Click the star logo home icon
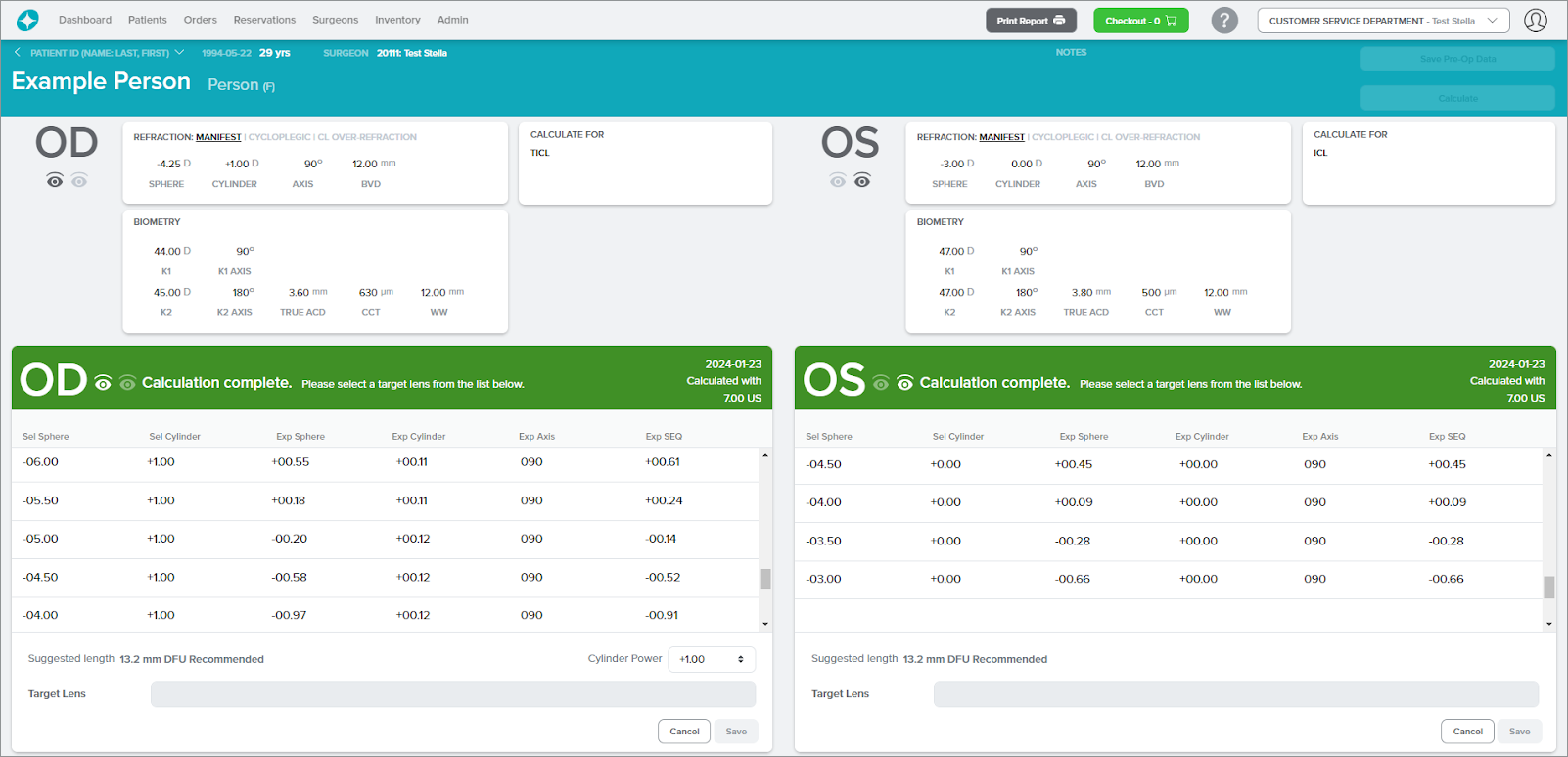Viewport: 1568px width, 757px height. (27, 21)
